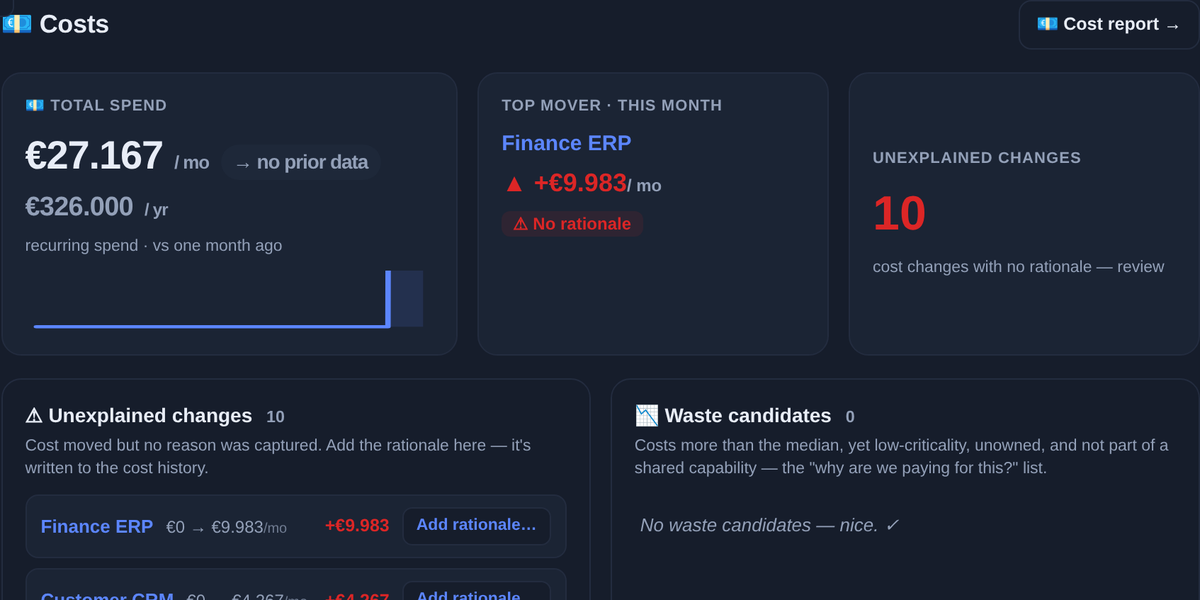The image size is (1200, 600).
Task: Click the total spend sparkline chart
Action: (228, 298)
